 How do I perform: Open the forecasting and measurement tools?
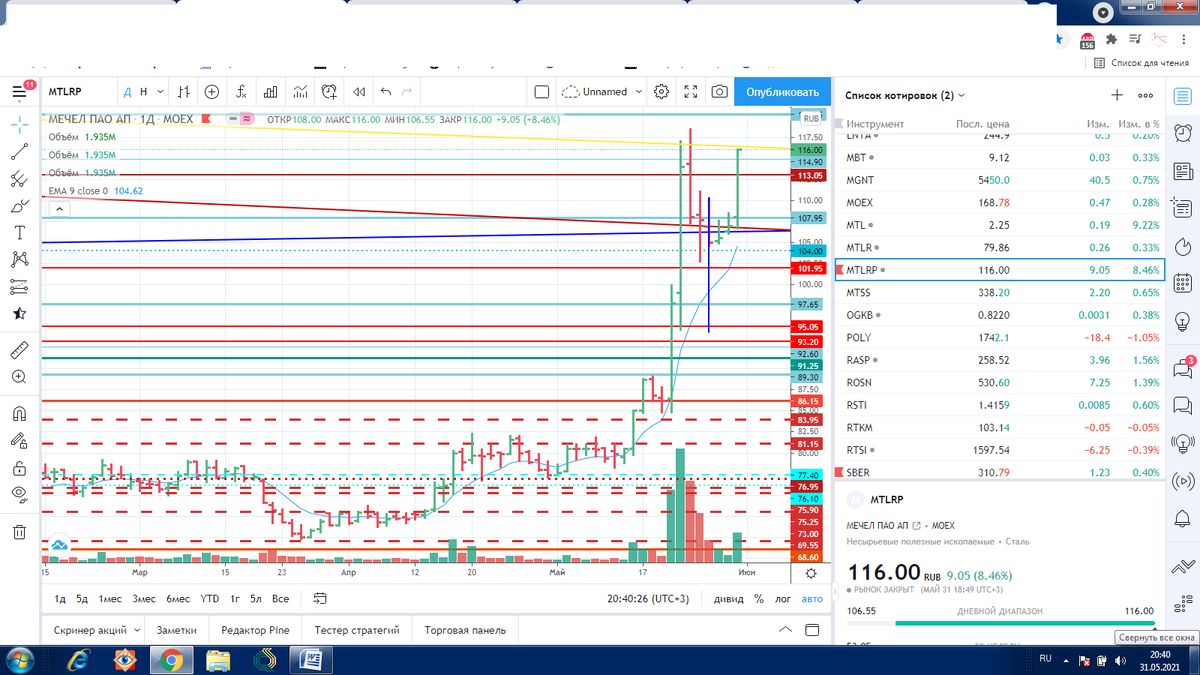tap(19, 286)
